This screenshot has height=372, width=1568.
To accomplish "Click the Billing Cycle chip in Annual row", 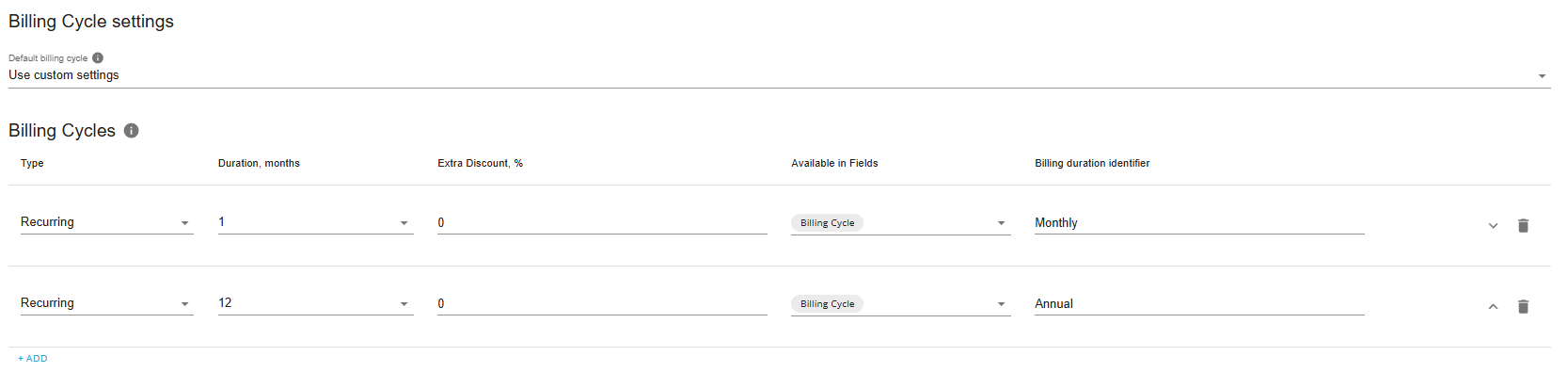I will click(x=828, y=304).
